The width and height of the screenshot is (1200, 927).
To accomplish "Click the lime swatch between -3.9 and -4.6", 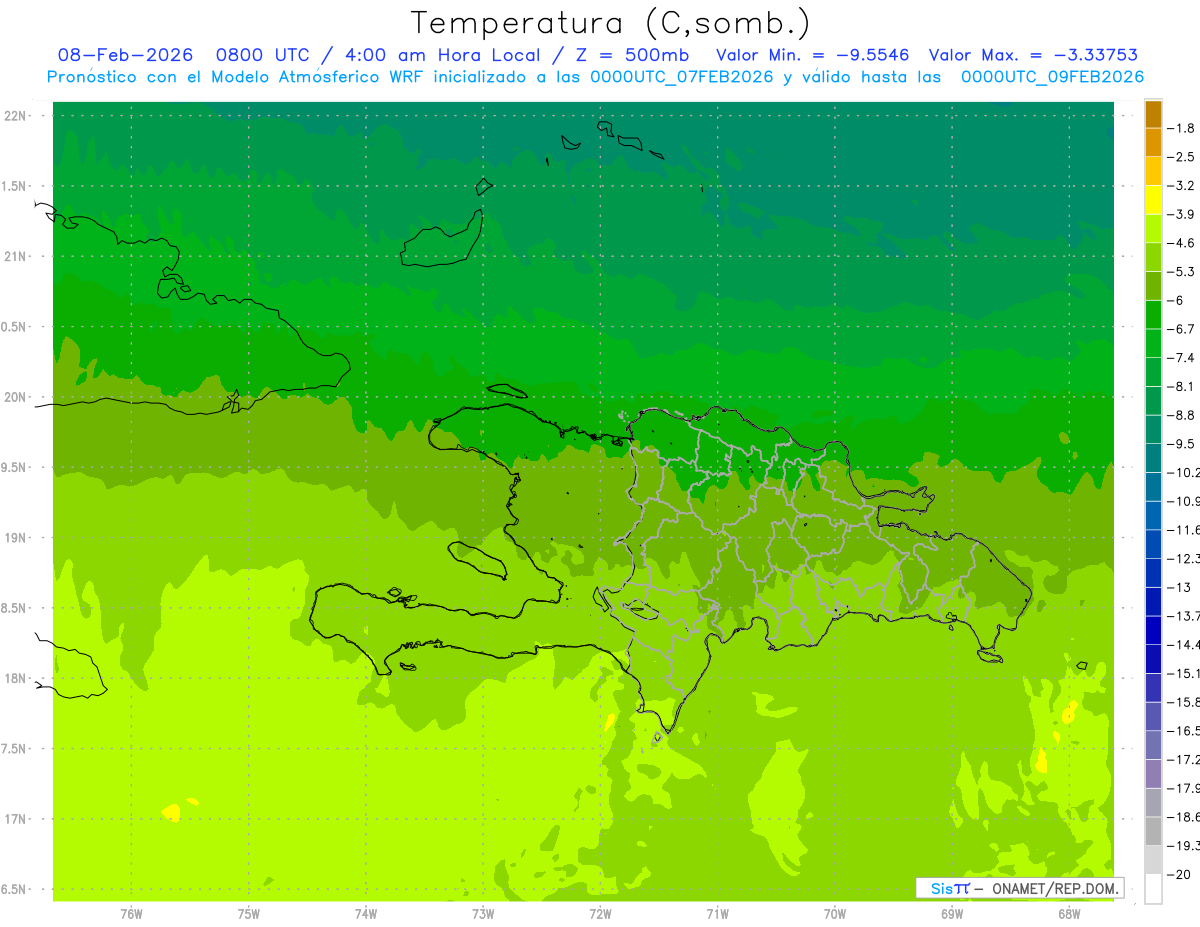I will coord(1153,229).
